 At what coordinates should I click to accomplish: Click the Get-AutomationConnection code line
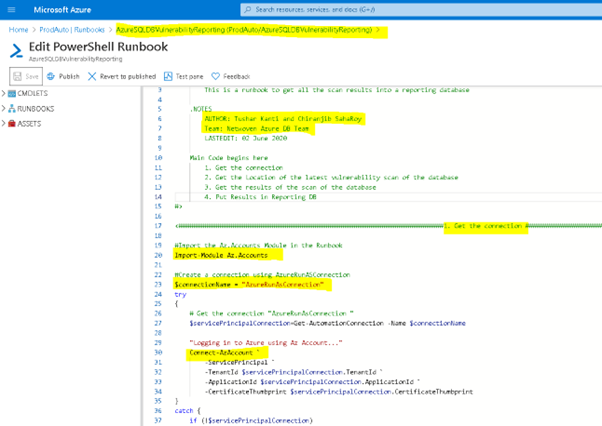(x=327, y=323)
